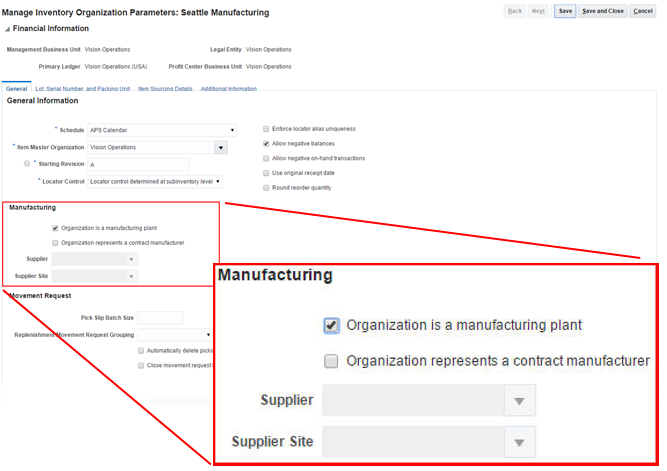
Task: Click the Save button
Action: [565, 11]
